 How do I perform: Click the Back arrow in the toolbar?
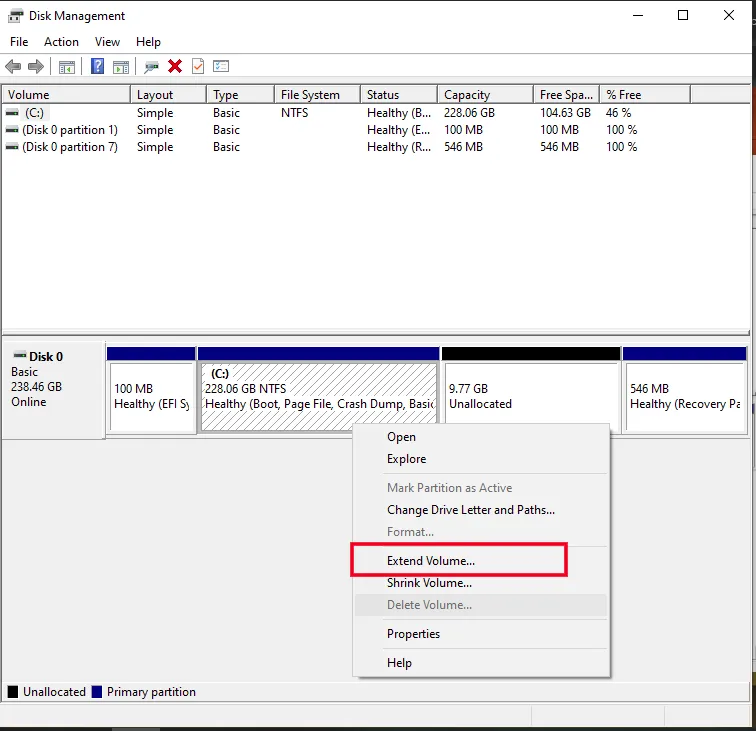pyautogui.click(x=13, y=67)
